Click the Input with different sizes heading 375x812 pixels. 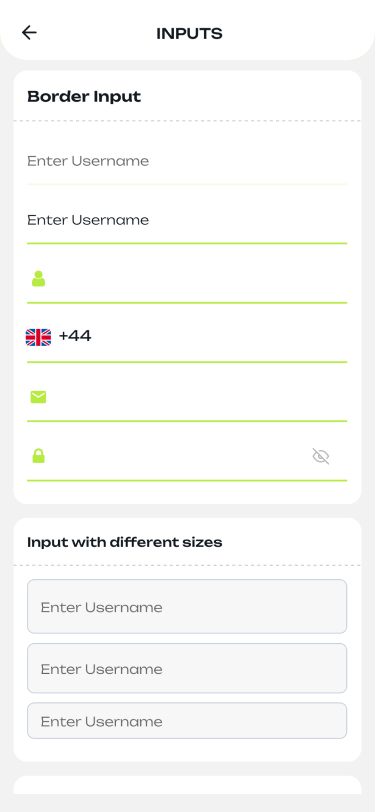(x=125, y=542)
